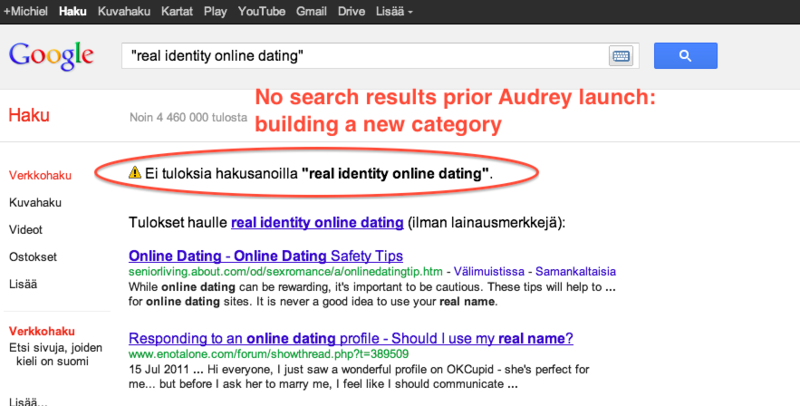Select Videot in the left sidebar
This screenshot has width=800, height=406.
(x=26, y=230)
